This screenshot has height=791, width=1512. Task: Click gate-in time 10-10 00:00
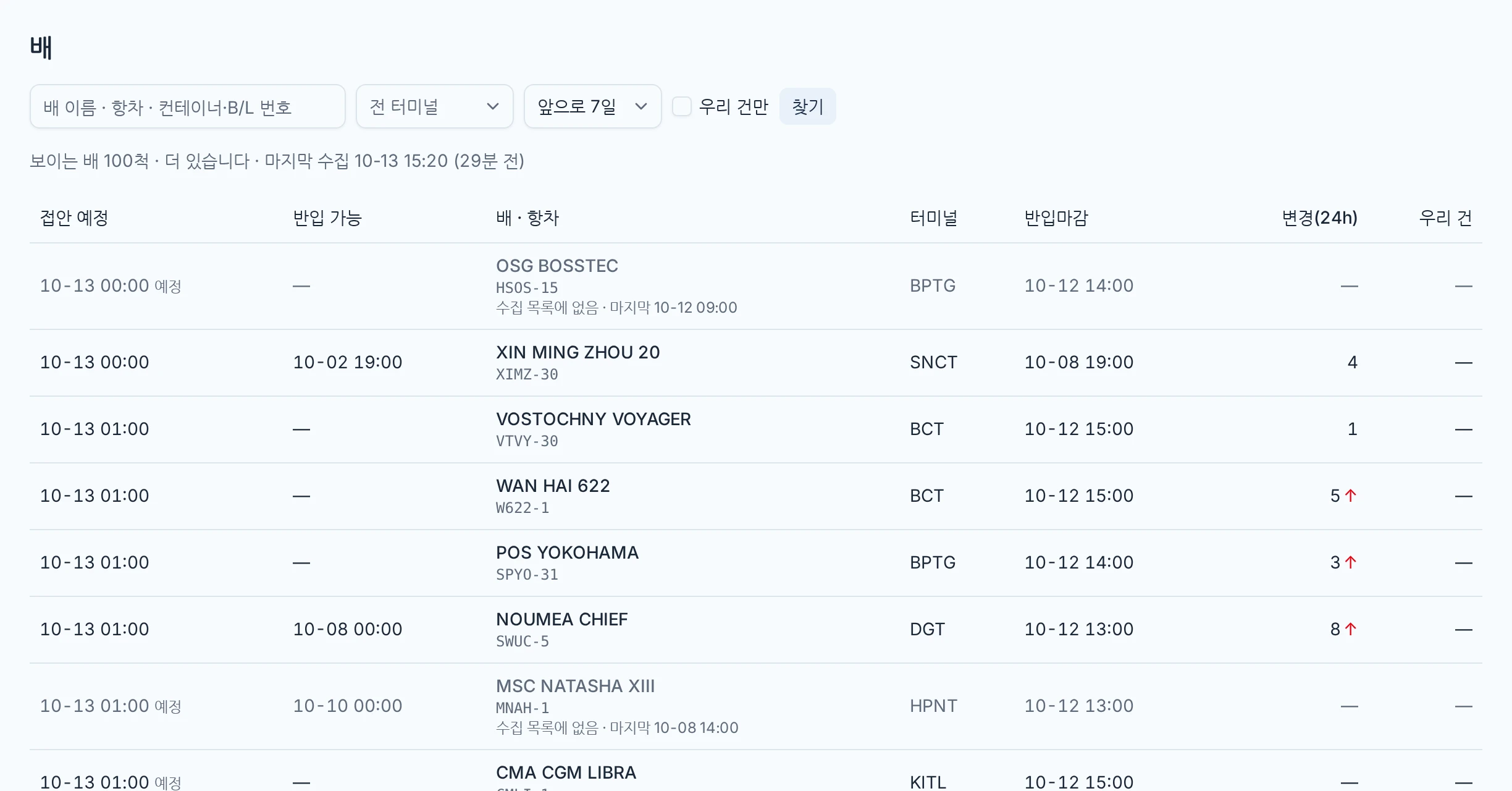[x=348, y=706]
